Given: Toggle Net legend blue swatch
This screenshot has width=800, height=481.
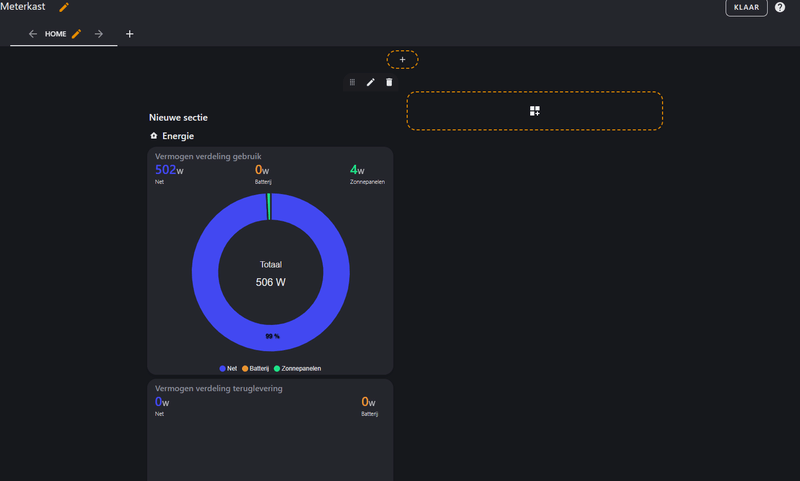Looking at the screenshot, I should click(222, 368).
